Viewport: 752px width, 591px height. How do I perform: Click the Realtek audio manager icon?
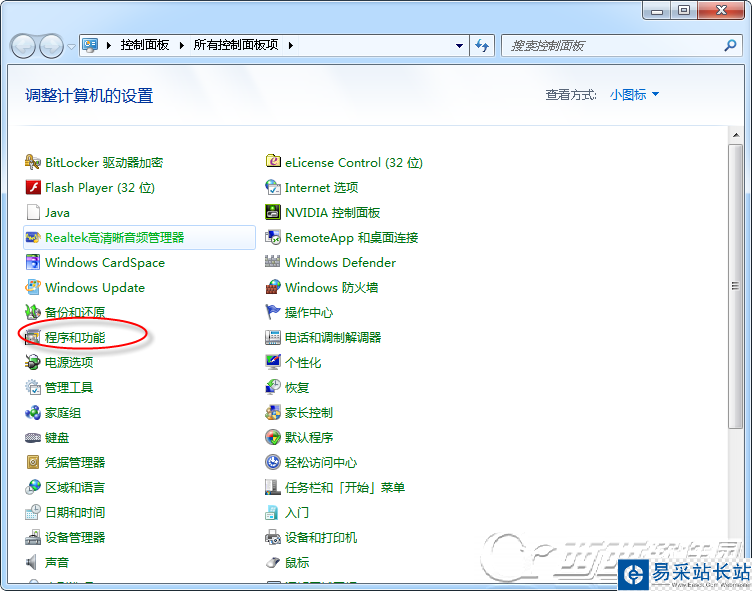point(33,237)
